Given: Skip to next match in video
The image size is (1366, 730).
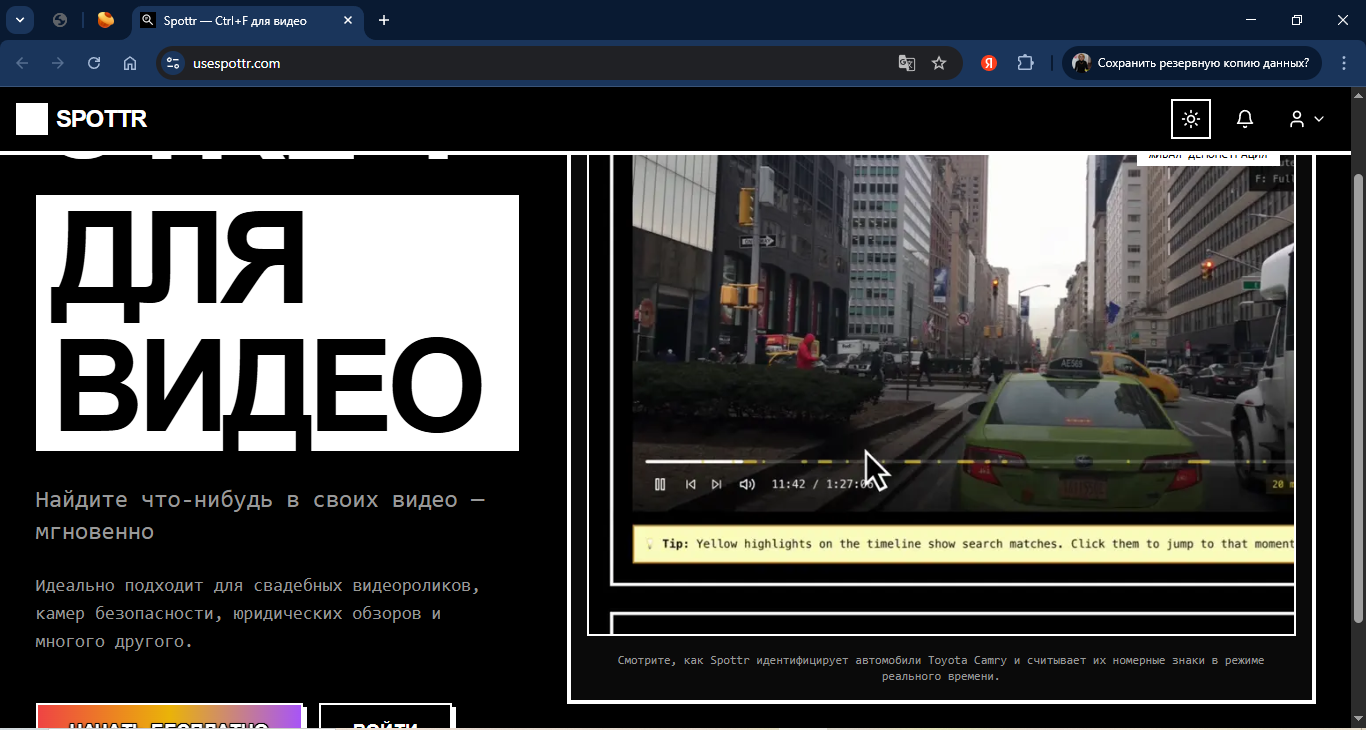Looking at the screenshot, I should tap(716, 484).
